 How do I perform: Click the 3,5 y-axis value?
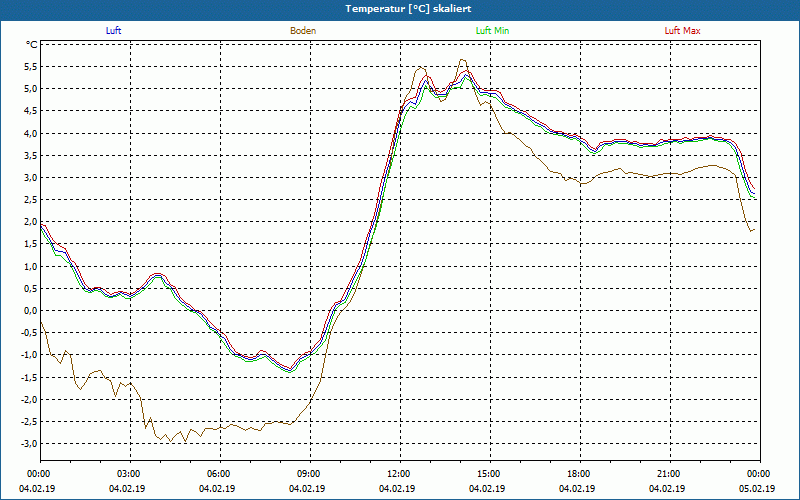point(30,156)
